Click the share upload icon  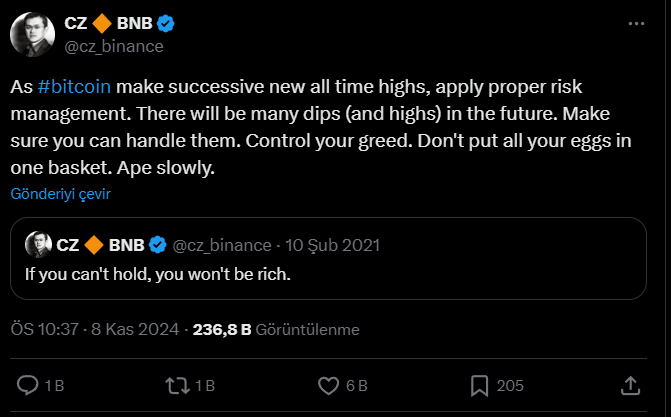pos(631,385)
